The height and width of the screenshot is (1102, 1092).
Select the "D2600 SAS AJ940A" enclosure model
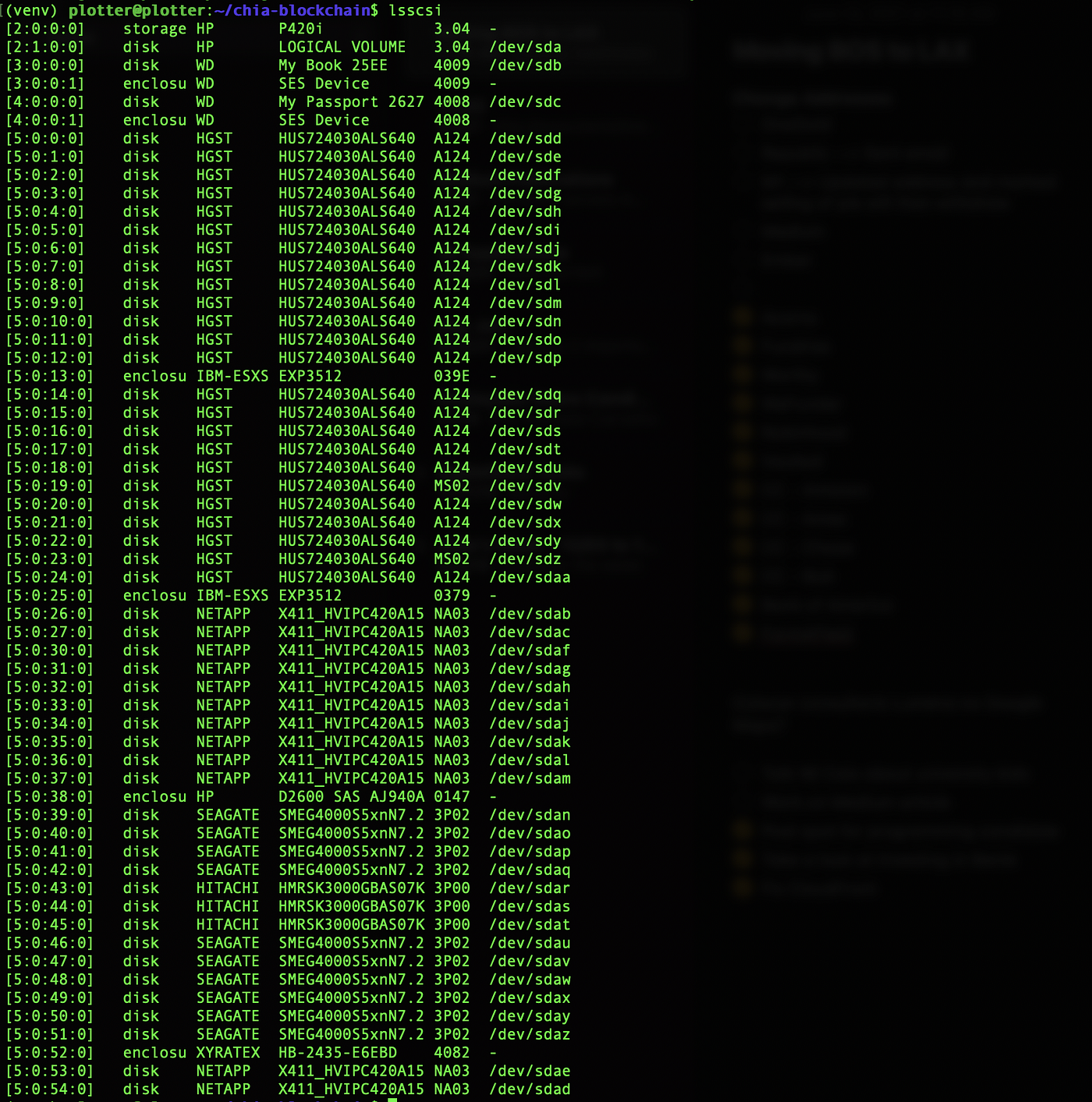click(351, 796)
